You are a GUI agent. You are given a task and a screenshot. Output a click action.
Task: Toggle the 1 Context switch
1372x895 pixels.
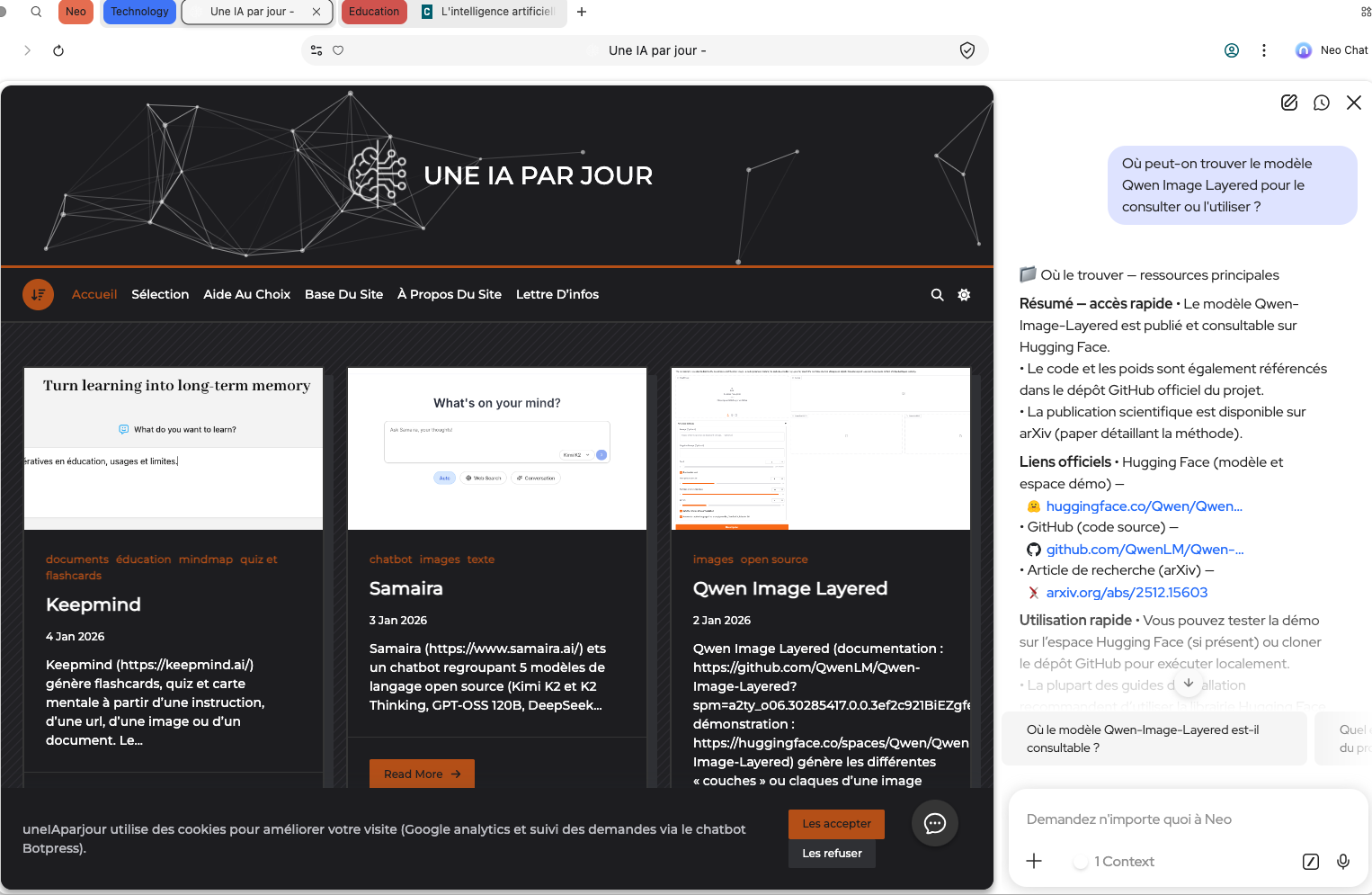(x=1081, y=862)
